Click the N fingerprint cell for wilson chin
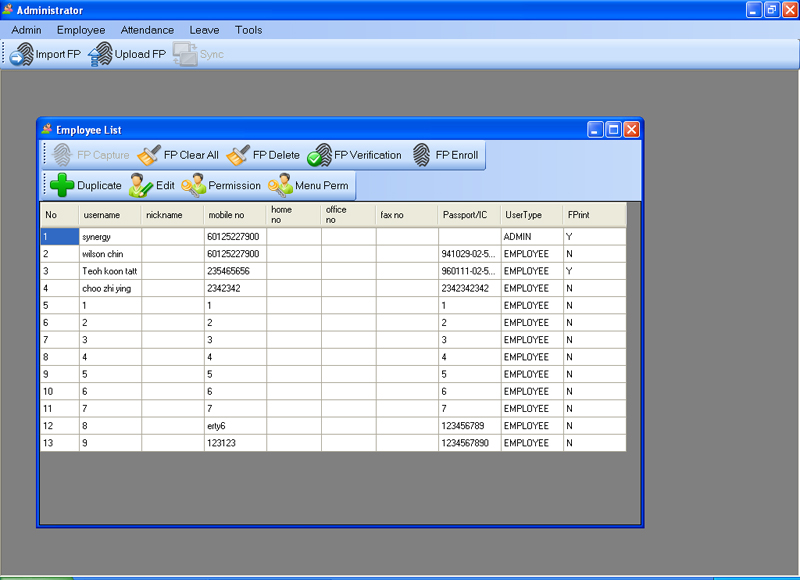Image resolution: width=800 pixels, height=580 pixels. tap(595, 254)
